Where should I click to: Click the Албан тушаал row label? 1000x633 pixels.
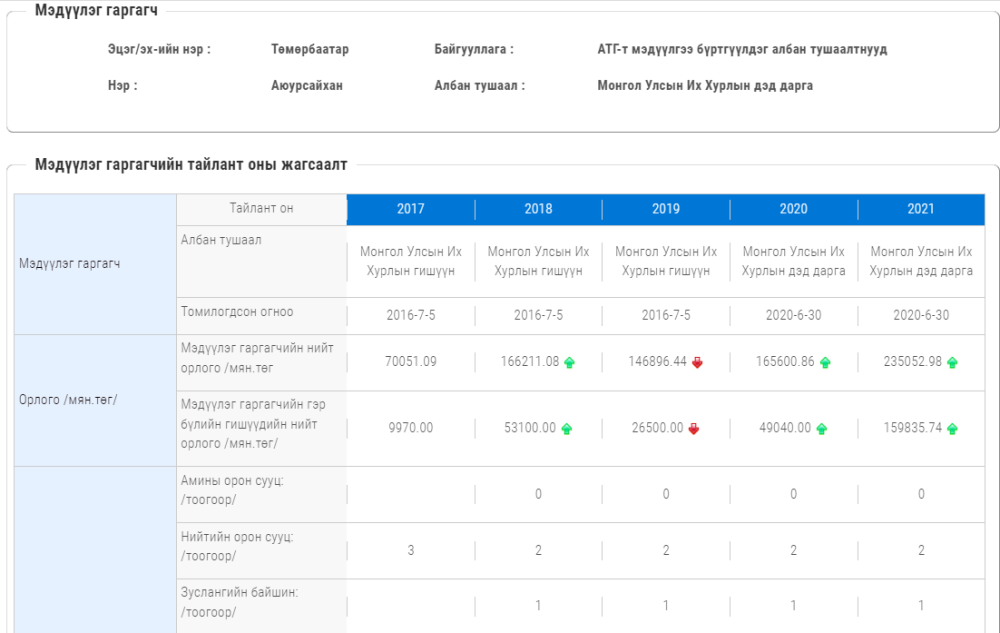pos(221,240)
